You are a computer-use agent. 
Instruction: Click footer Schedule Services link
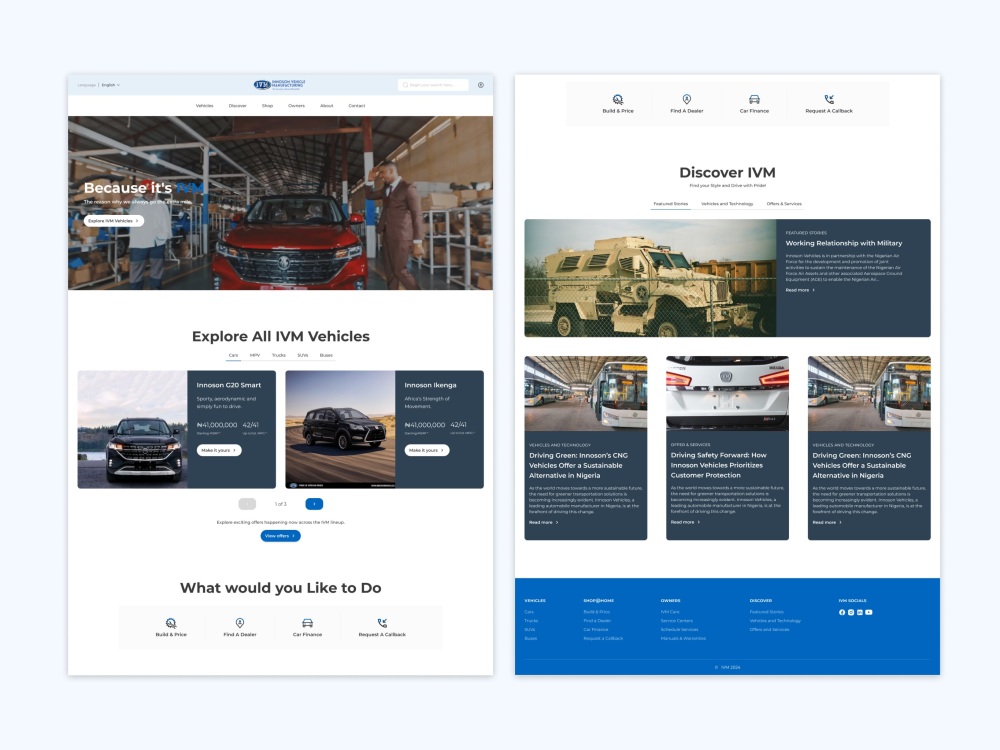coord(680,630)
